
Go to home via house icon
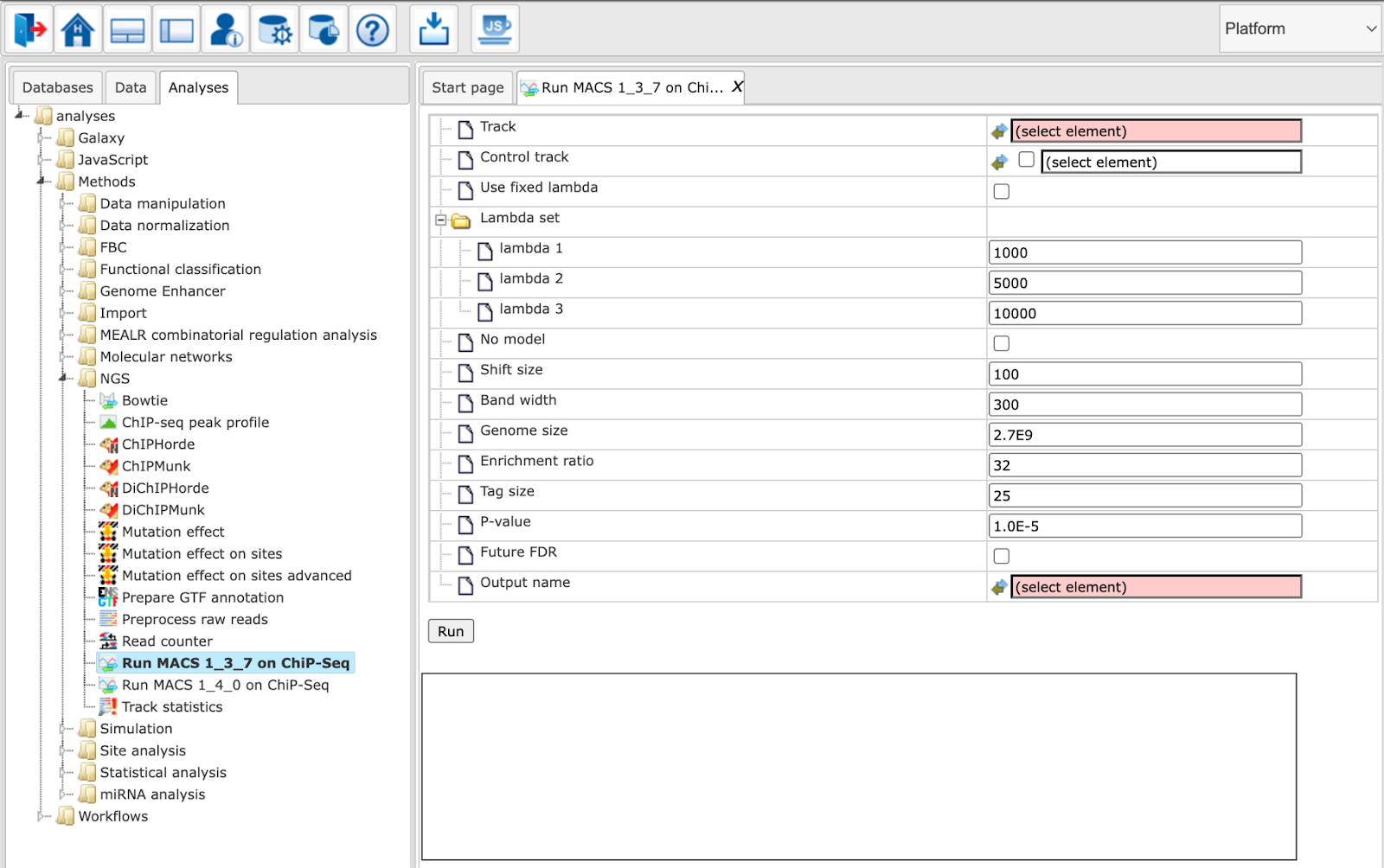click(78, 29)
